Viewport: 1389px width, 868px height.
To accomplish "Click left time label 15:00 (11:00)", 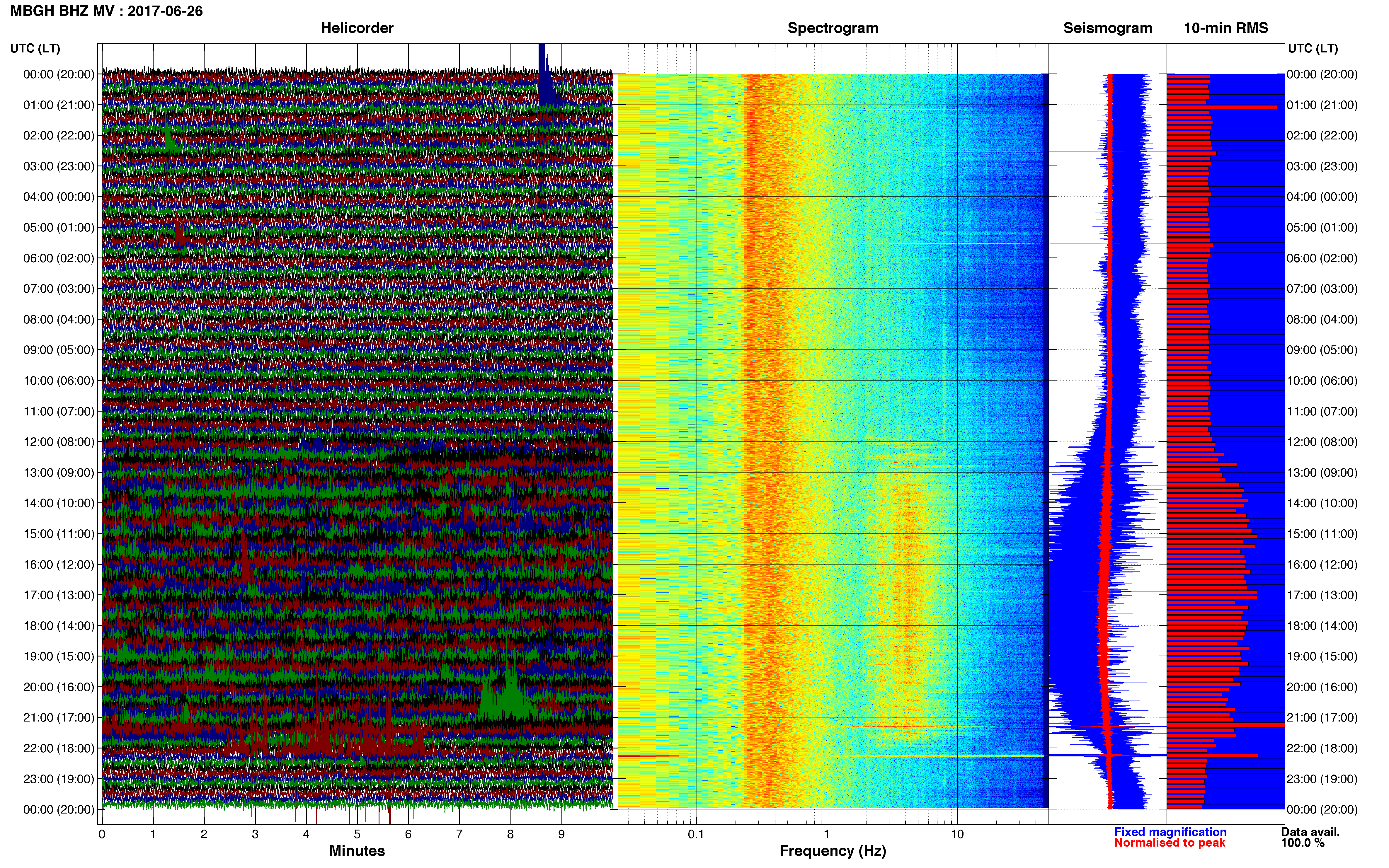I will coord(59,534).
